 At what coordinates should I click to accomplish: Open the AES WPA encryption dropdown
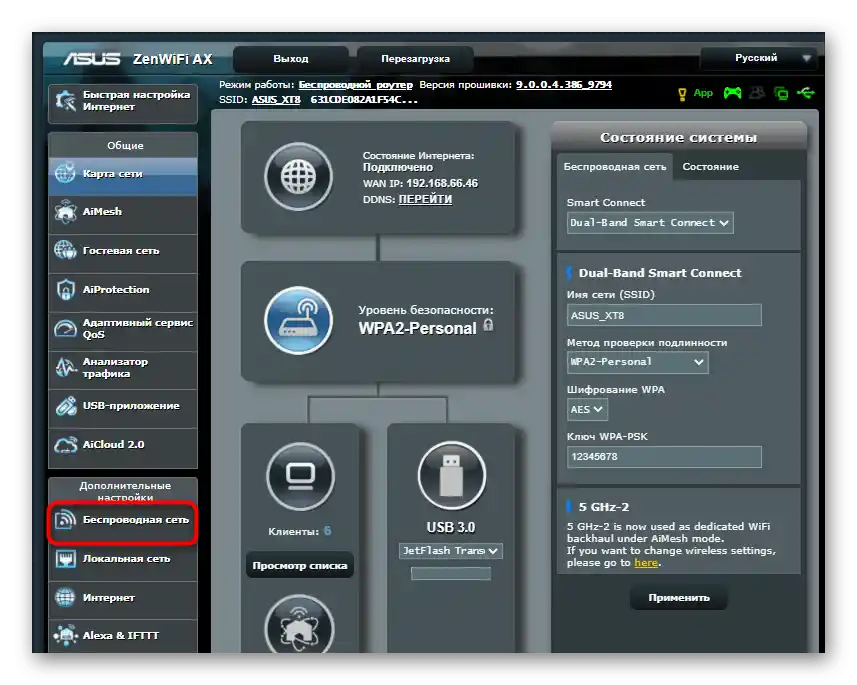(x=587, y=409)
